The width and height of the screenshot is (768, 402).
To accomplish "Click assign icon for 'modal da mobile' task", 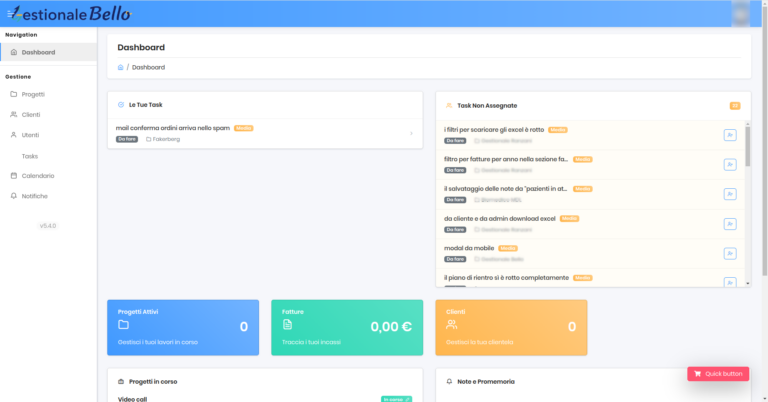I will point(729,252).
